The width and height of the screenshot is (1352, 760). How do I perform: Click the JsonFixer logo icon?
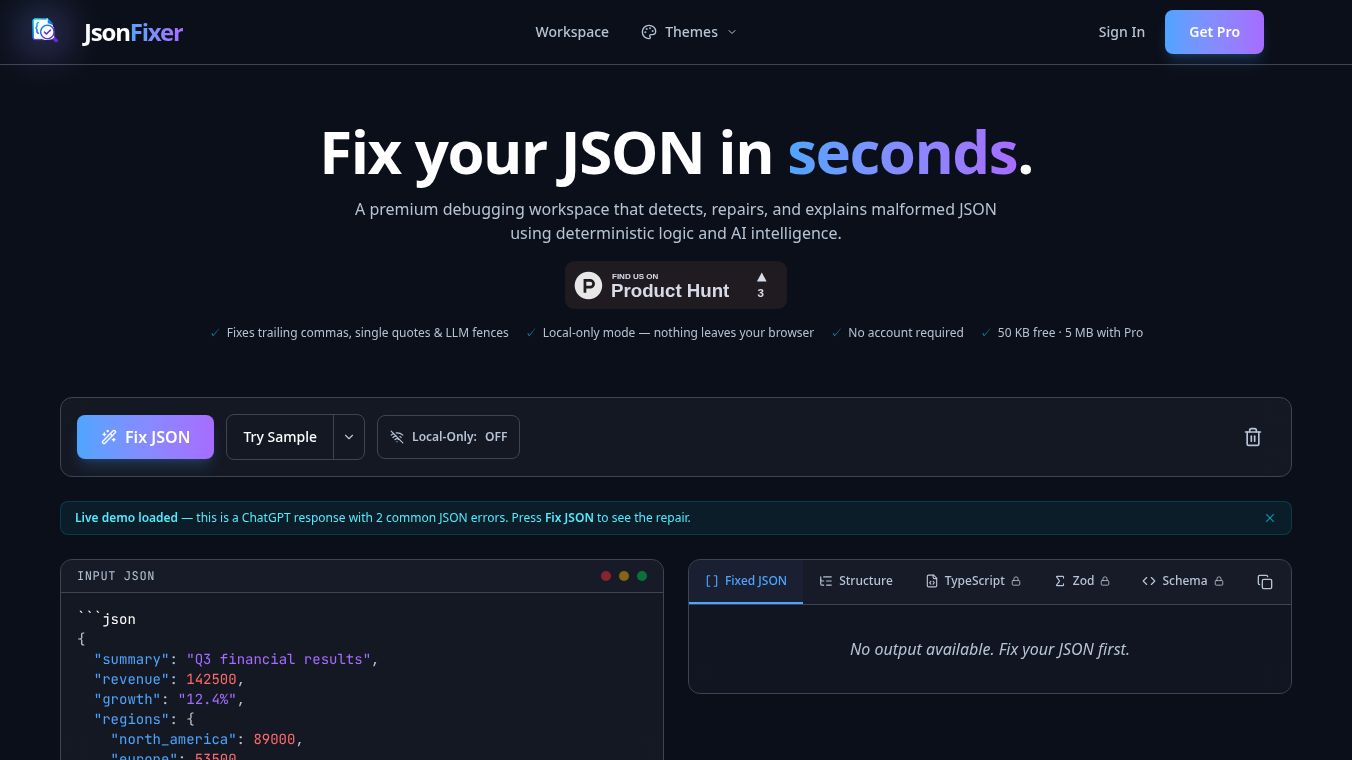coord(45,30)
